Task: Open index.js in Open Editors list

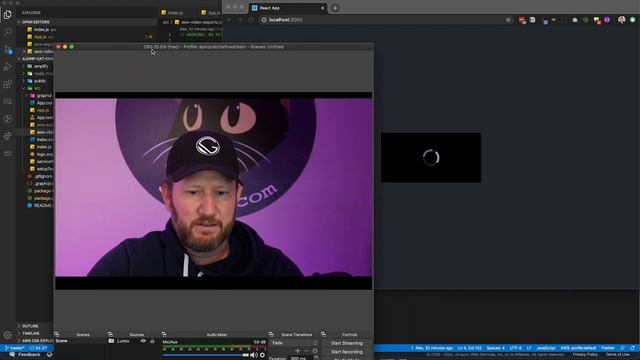Action: [41, 29]
